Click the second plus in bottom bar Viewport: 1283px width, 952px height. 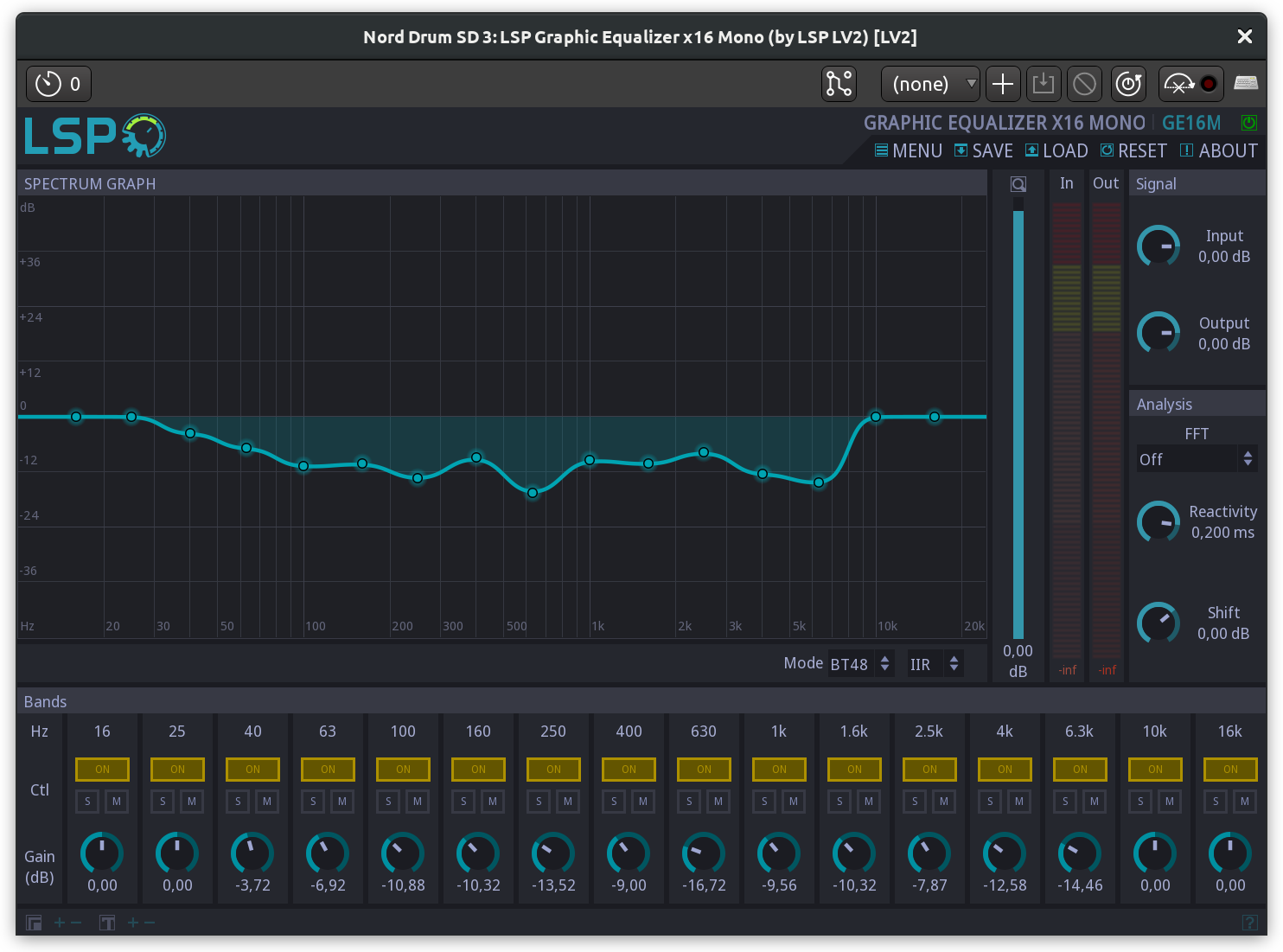(133, 923)
